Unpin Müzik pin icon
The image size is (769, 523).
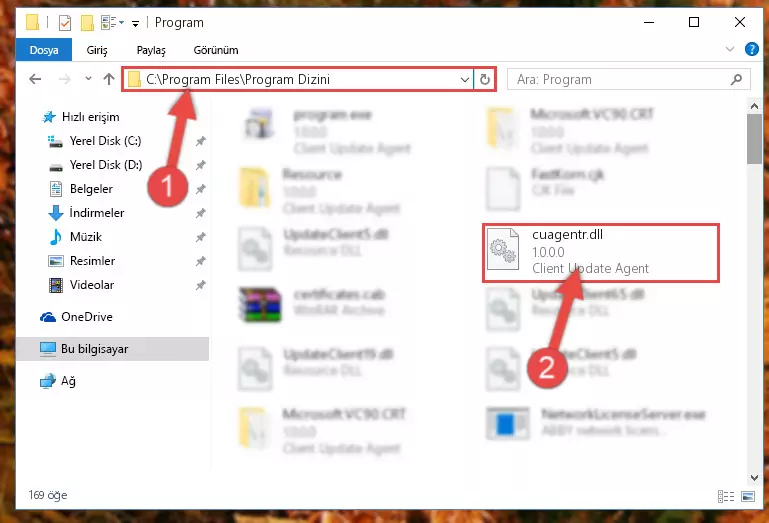pyautogui.click(x=201, y=237)
